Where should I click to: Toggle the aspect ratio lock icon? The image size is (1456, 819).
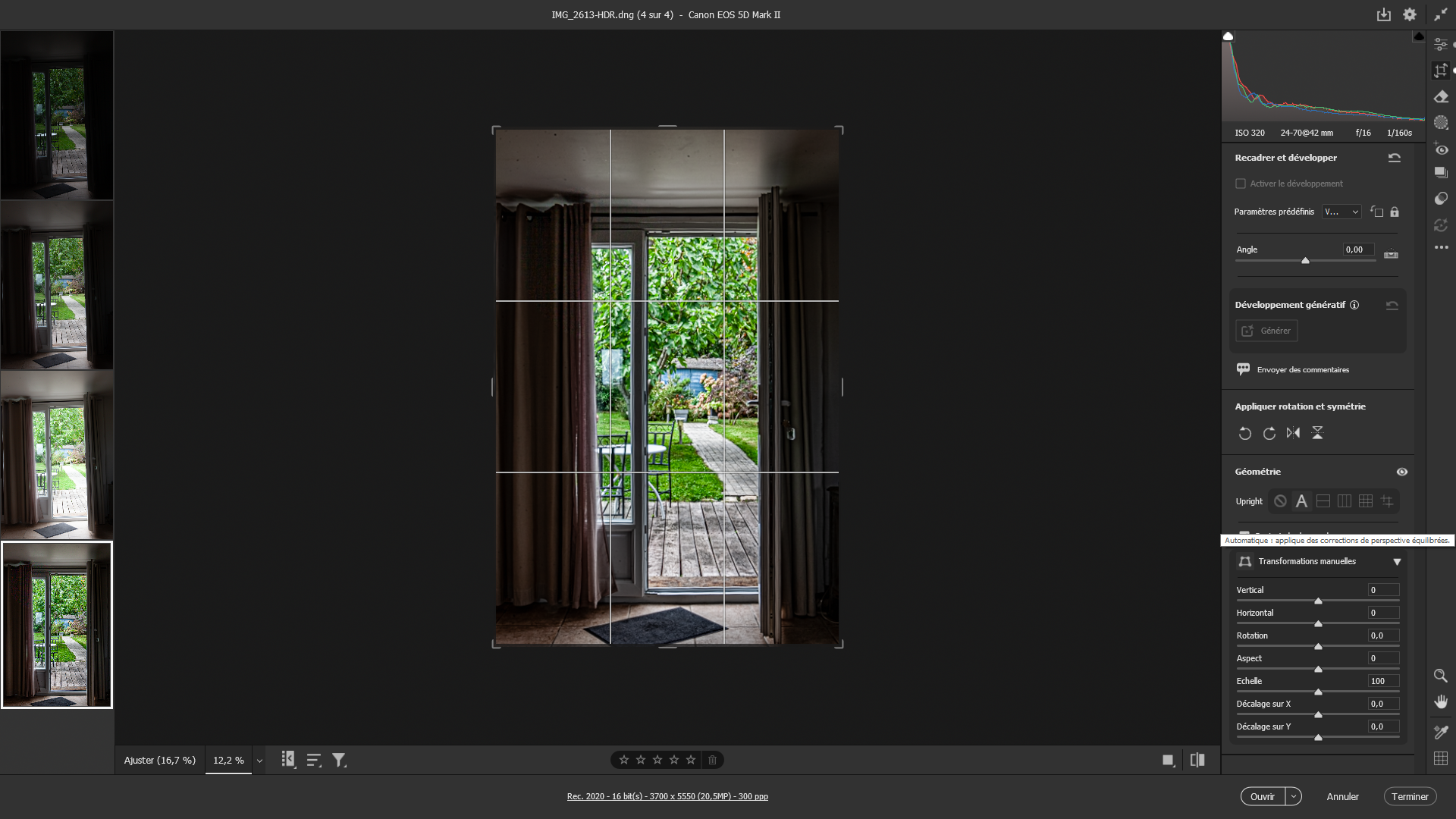tap(1395, 212)
